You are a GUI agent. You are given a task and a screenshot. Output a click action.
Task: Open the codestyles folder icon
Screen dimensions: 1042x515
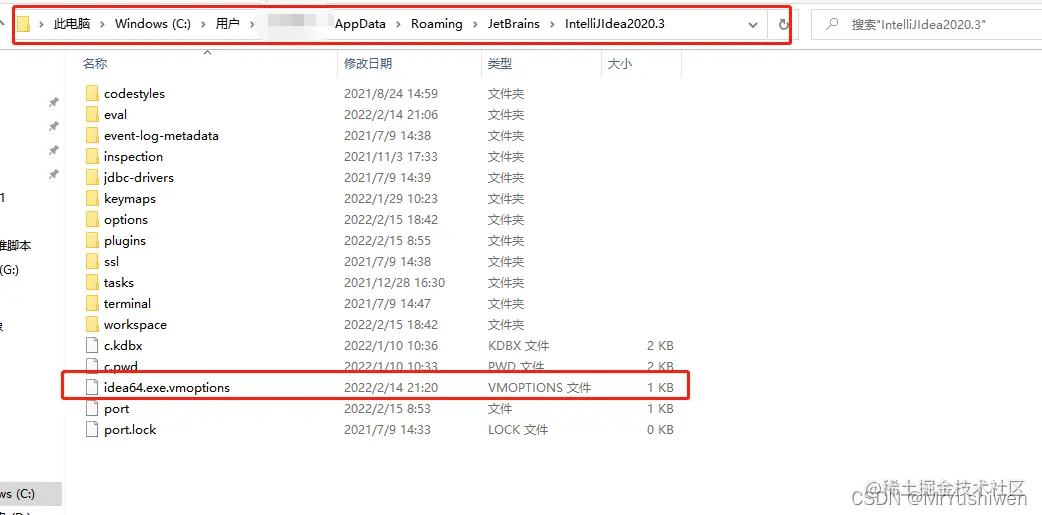(92, 94)
